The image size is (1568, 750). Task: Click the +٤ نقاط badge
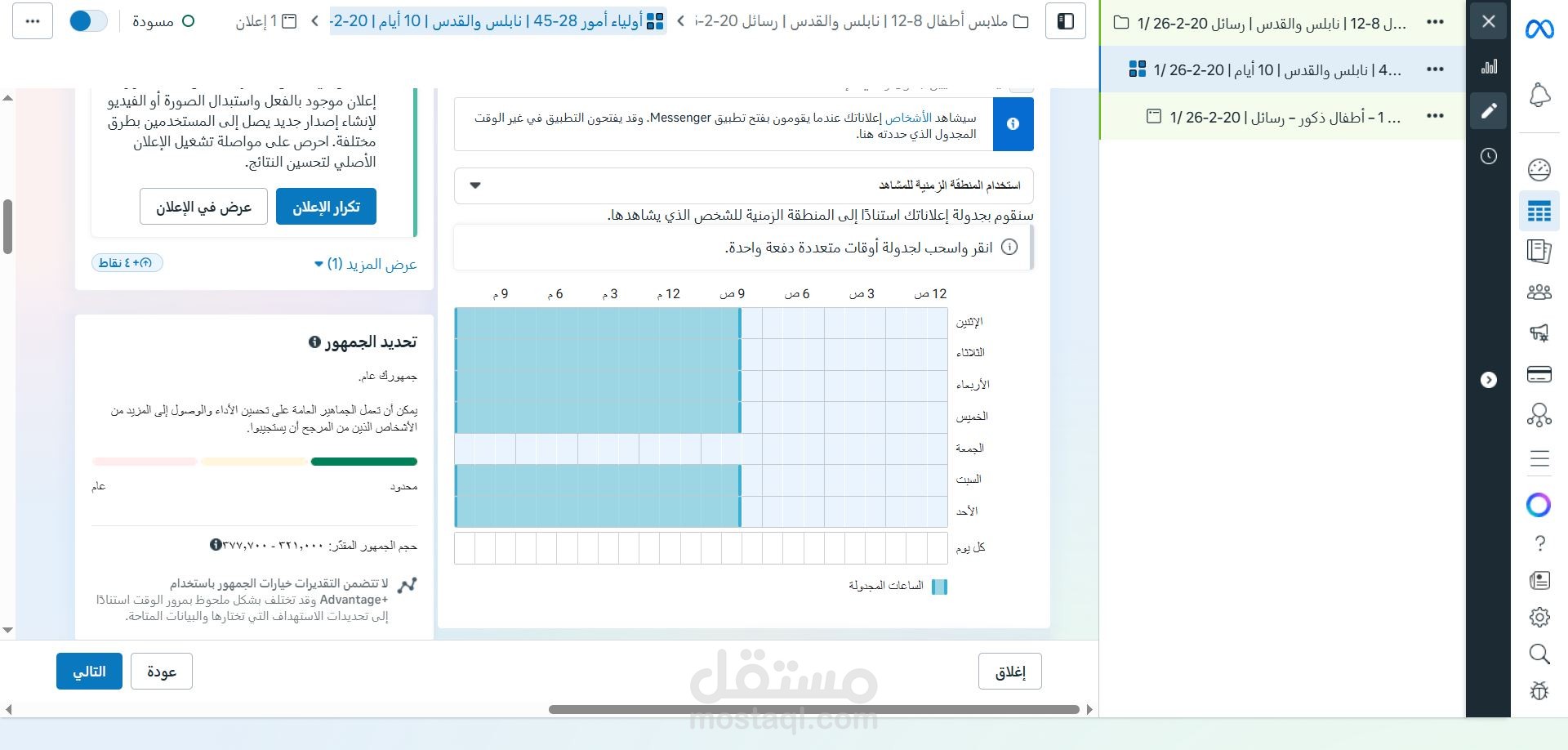pos(127,263)
